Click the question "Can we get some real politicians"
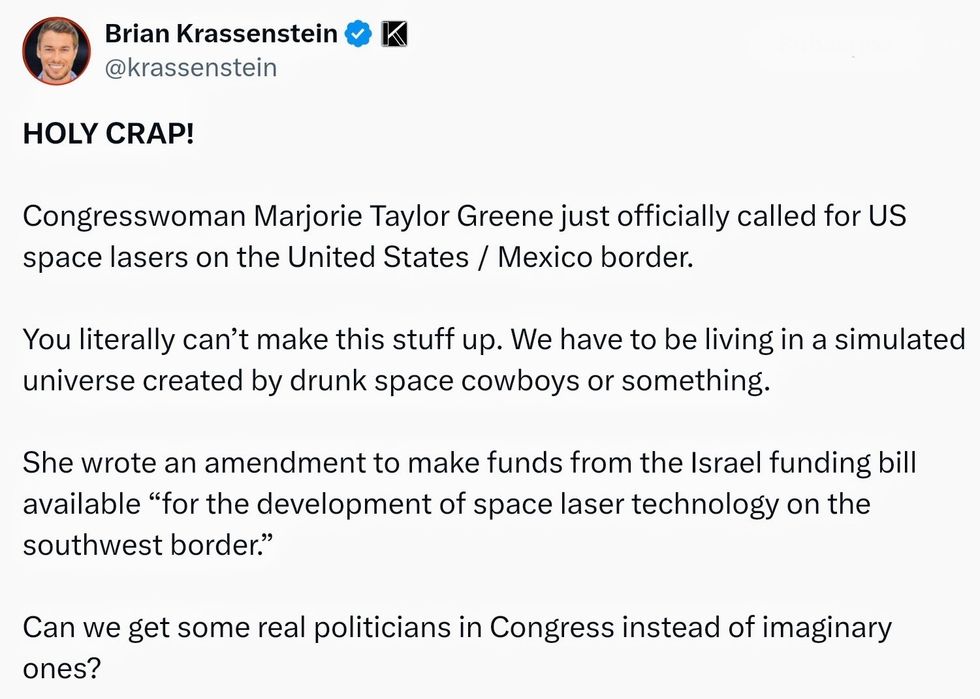 (x=250, y=627)
